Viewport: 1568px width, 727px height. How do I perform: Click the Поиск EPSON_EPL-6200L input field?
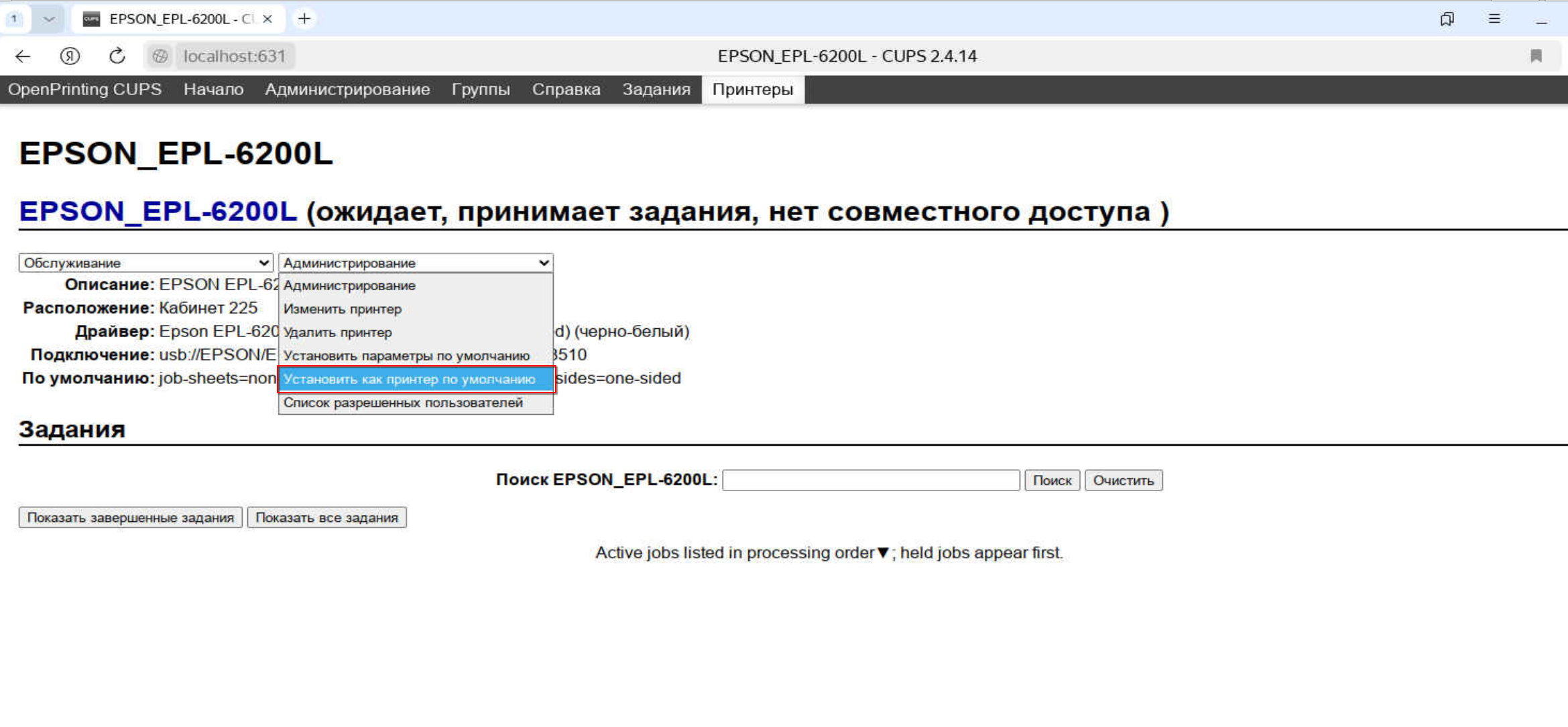tap(870, 480)
